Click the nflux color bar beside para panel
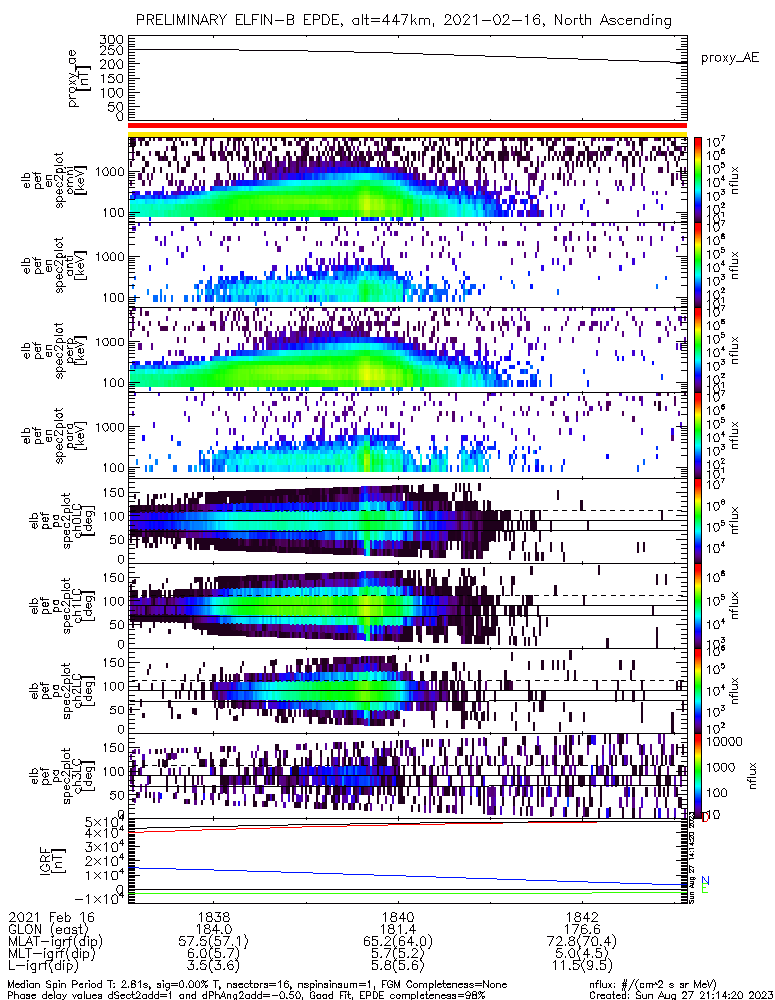 tap(698, 435)
